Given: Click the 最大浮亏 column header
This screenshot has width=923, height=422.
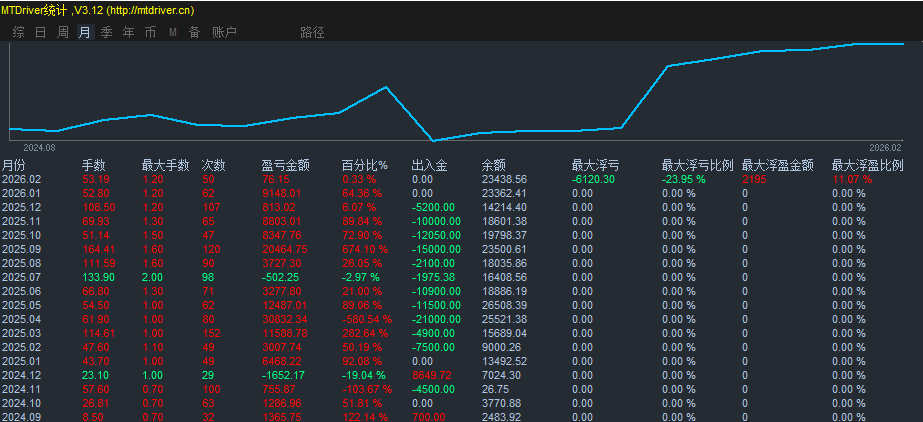Looking at the screenshot, I should (x=595, y=165).
